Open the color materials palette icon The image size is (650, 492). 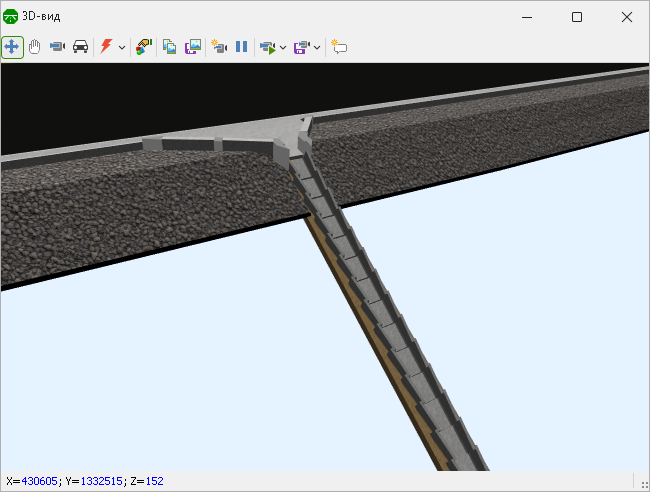tap(144, 47)
